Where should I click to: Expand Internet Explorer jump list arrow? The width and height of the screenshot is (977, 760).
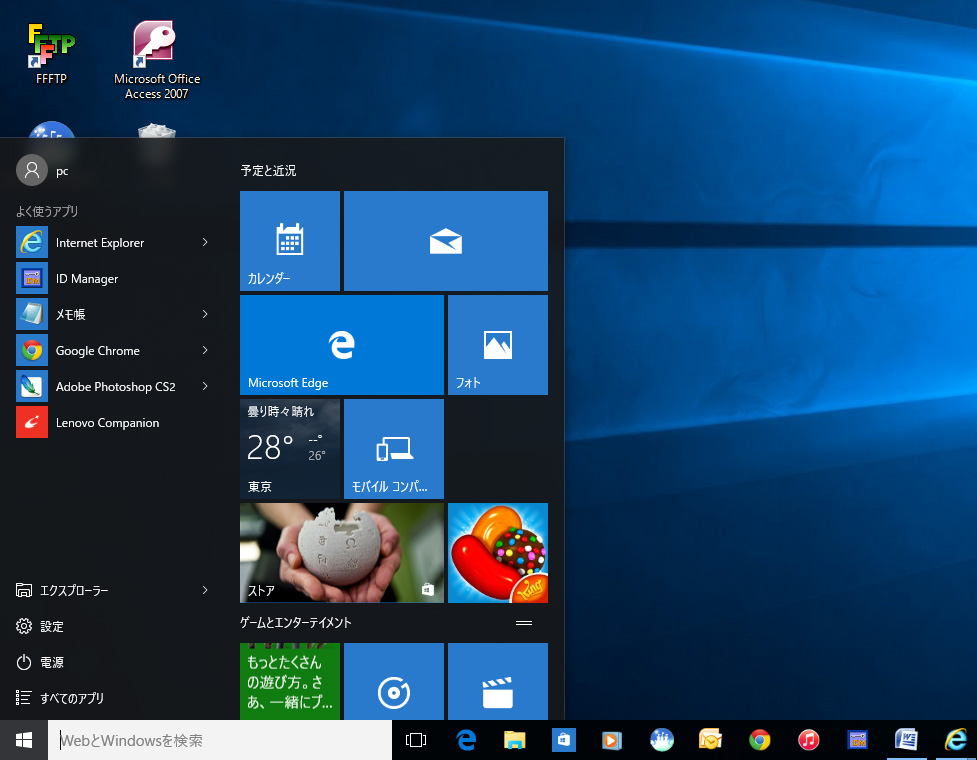205,242
